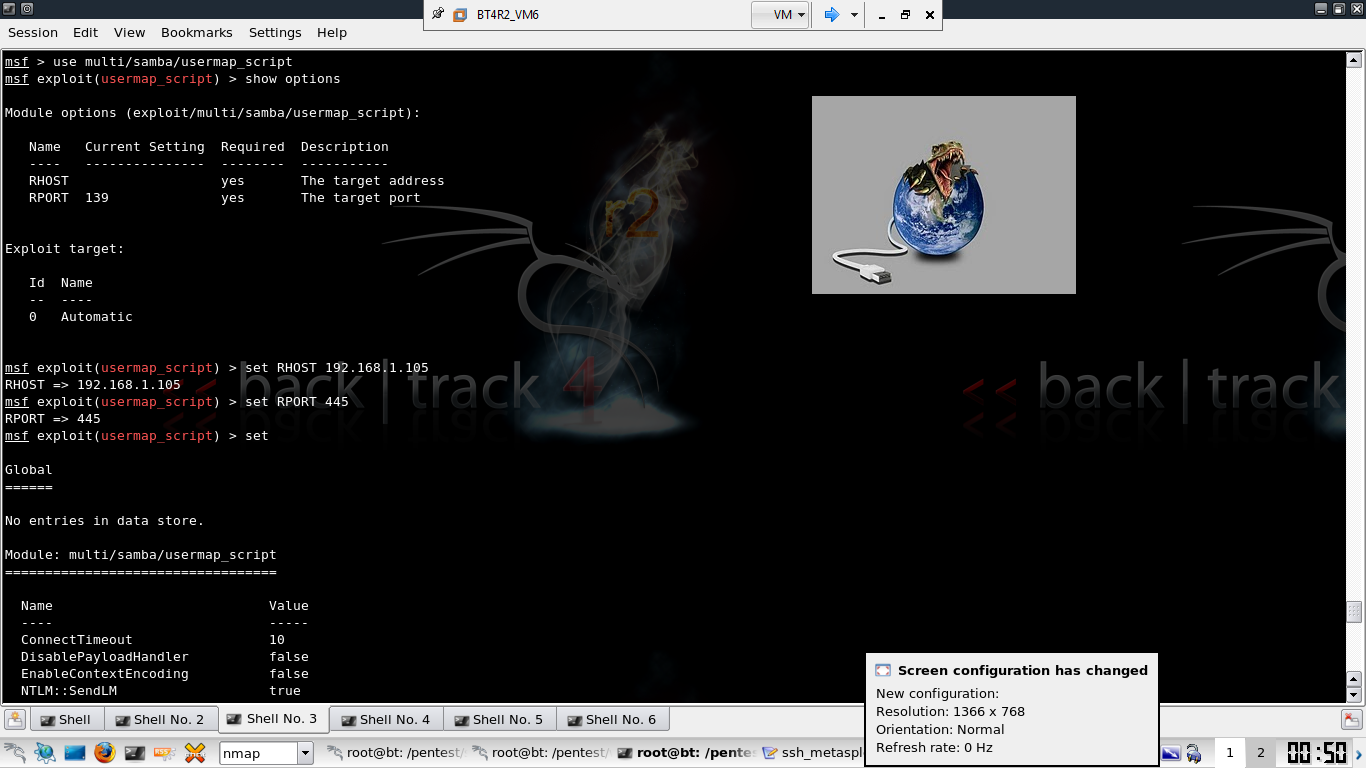Switch to Shell No. 6 tab

612,719
